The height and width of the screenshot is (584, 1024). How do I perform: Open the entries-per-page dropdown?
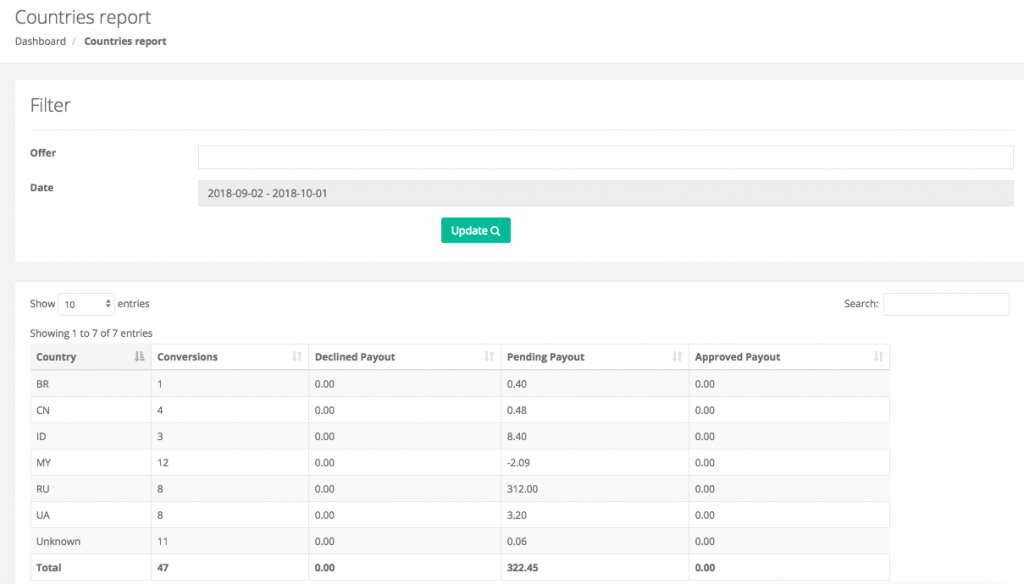click(86, 304)
